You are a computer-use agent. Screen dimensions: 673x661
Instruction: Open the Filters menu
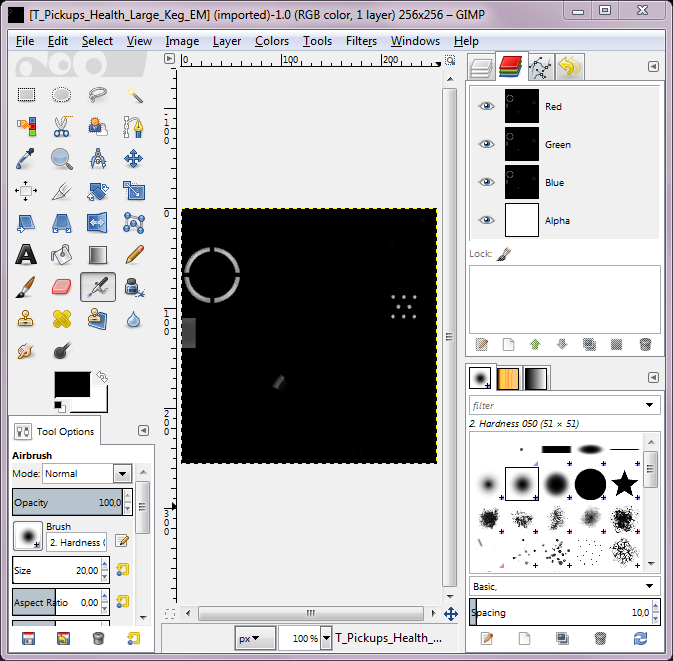coord(361,41)
